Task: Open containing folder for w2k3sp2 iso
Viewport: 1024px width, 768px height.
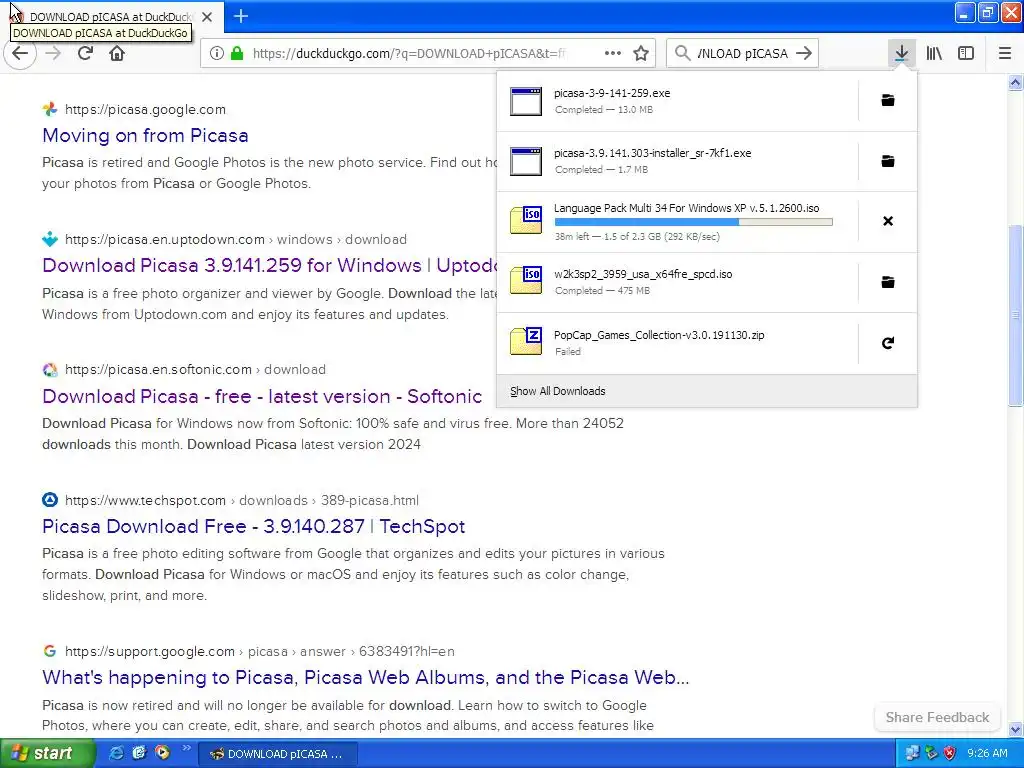Action: tap(888, 282)
